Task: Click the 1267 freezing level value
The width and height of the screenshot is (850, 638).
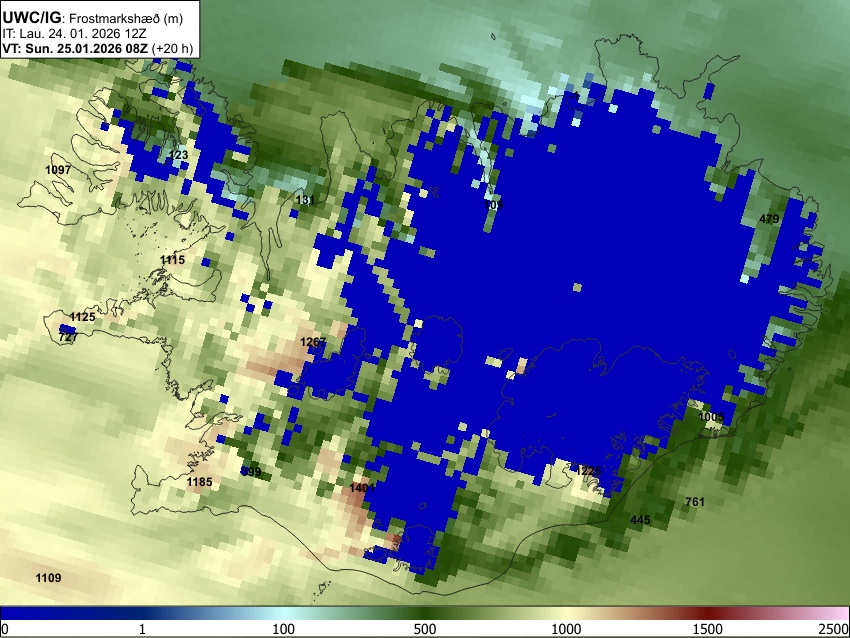Action: tap(313, 341)
